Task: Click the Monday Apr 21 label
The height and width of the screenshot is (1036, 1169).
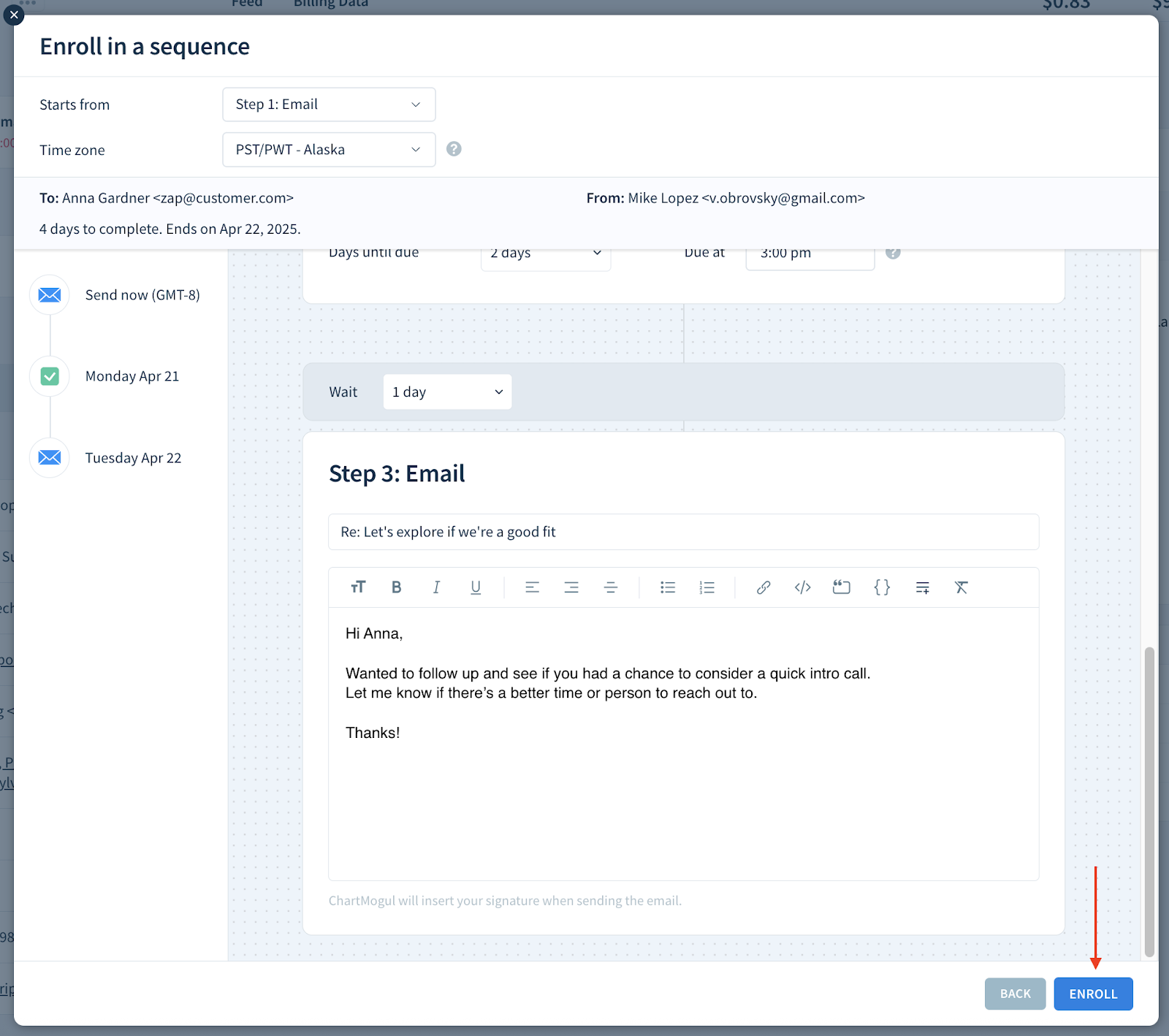Action: [132, 376]
